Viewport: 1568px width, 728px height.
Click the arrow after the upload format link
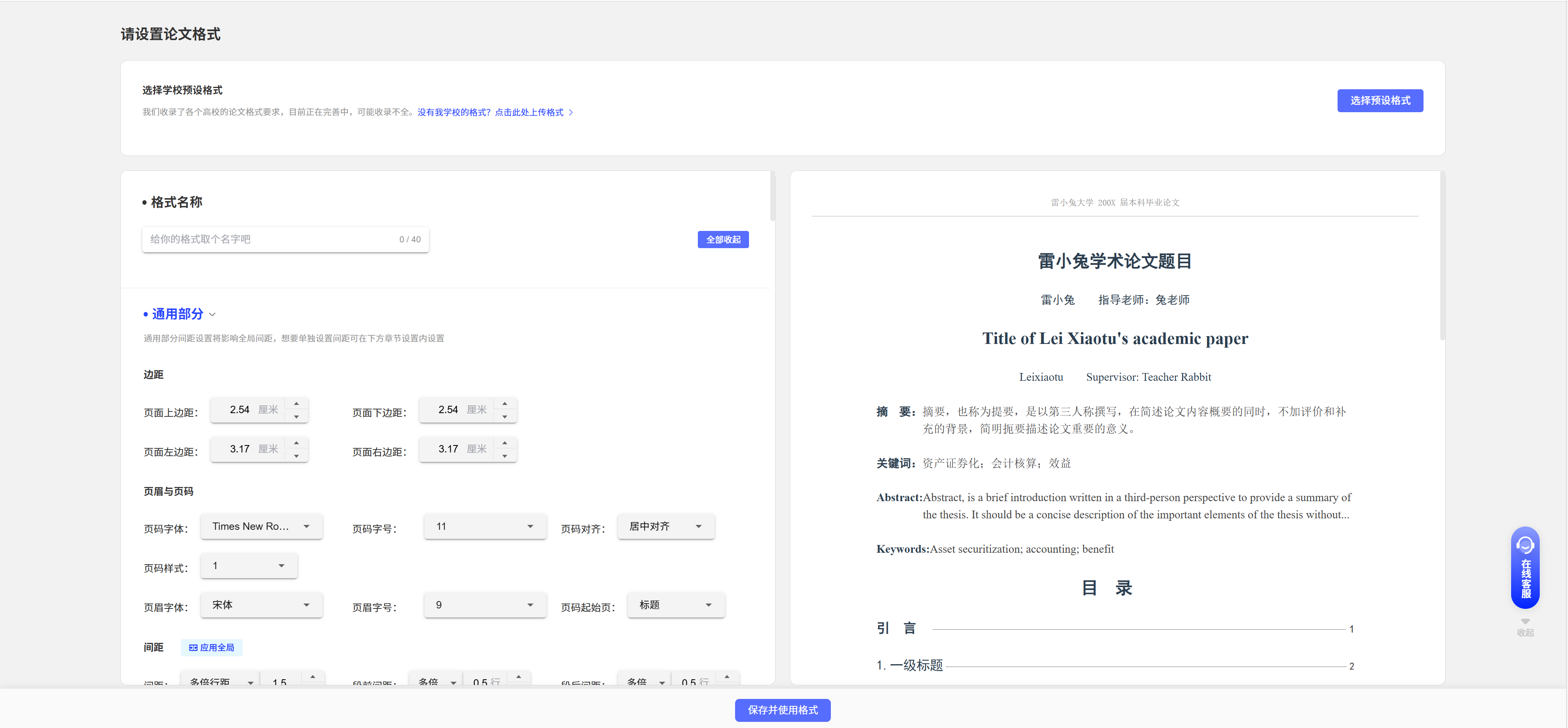click(571, 113)
